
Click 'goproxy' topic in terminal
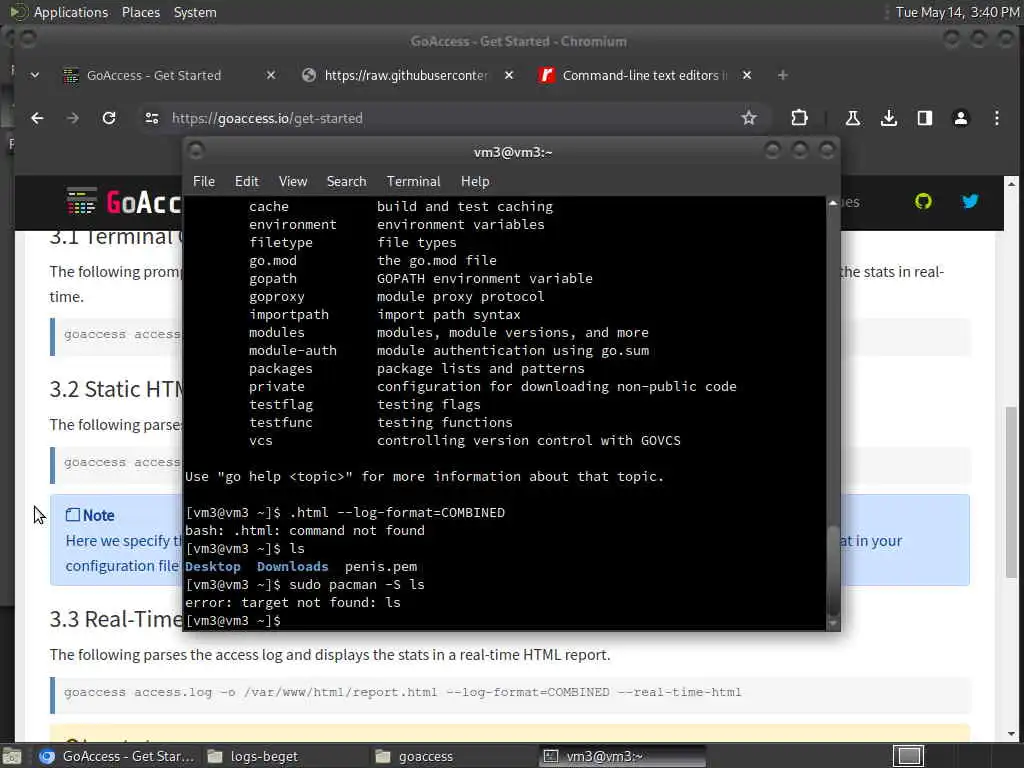(277, 296)
